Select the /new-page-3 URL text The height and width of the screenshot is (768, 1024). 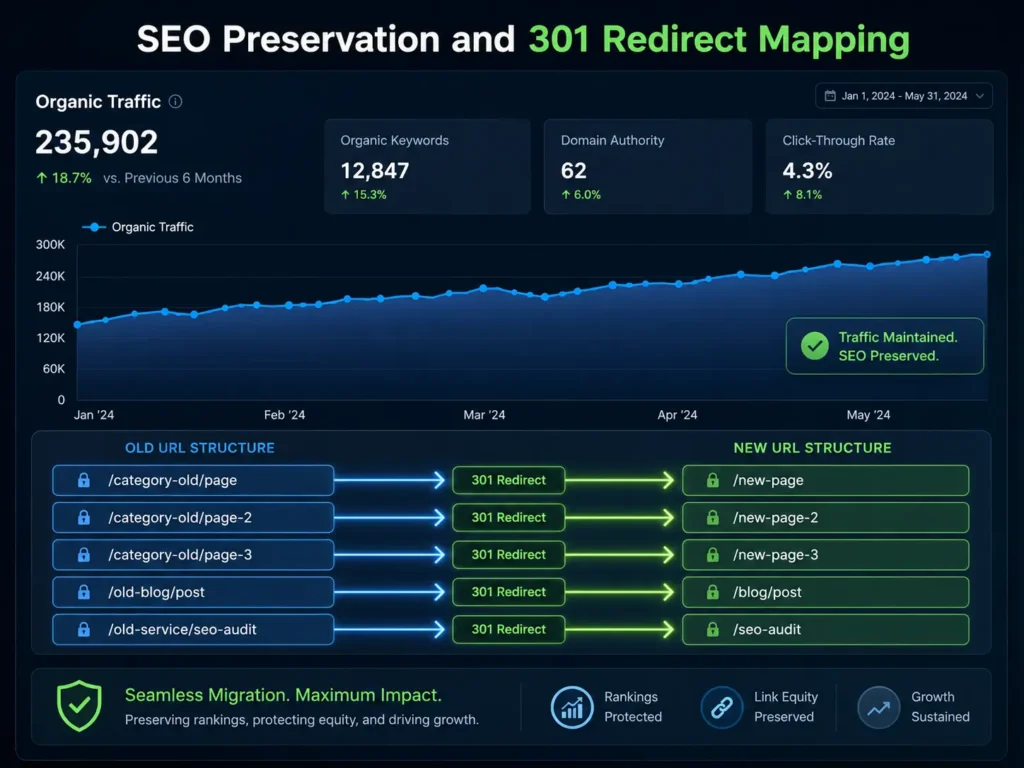[x=775, y=554]
